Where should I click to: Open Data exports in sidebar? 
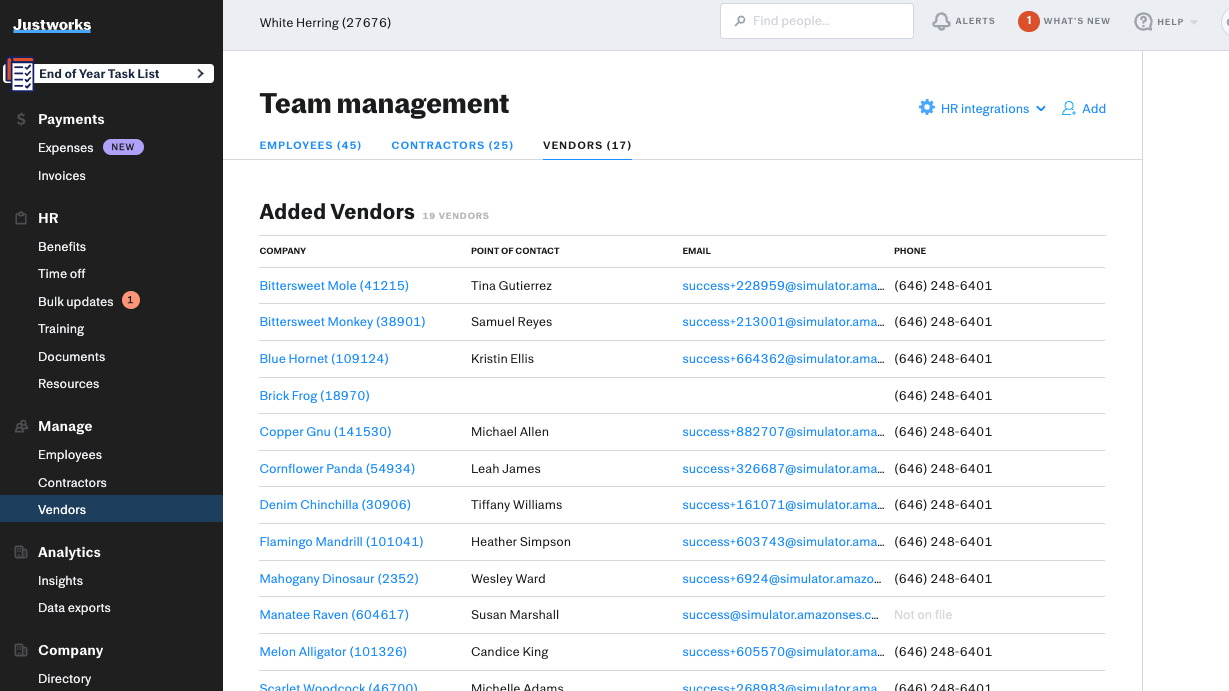(74, 607)
